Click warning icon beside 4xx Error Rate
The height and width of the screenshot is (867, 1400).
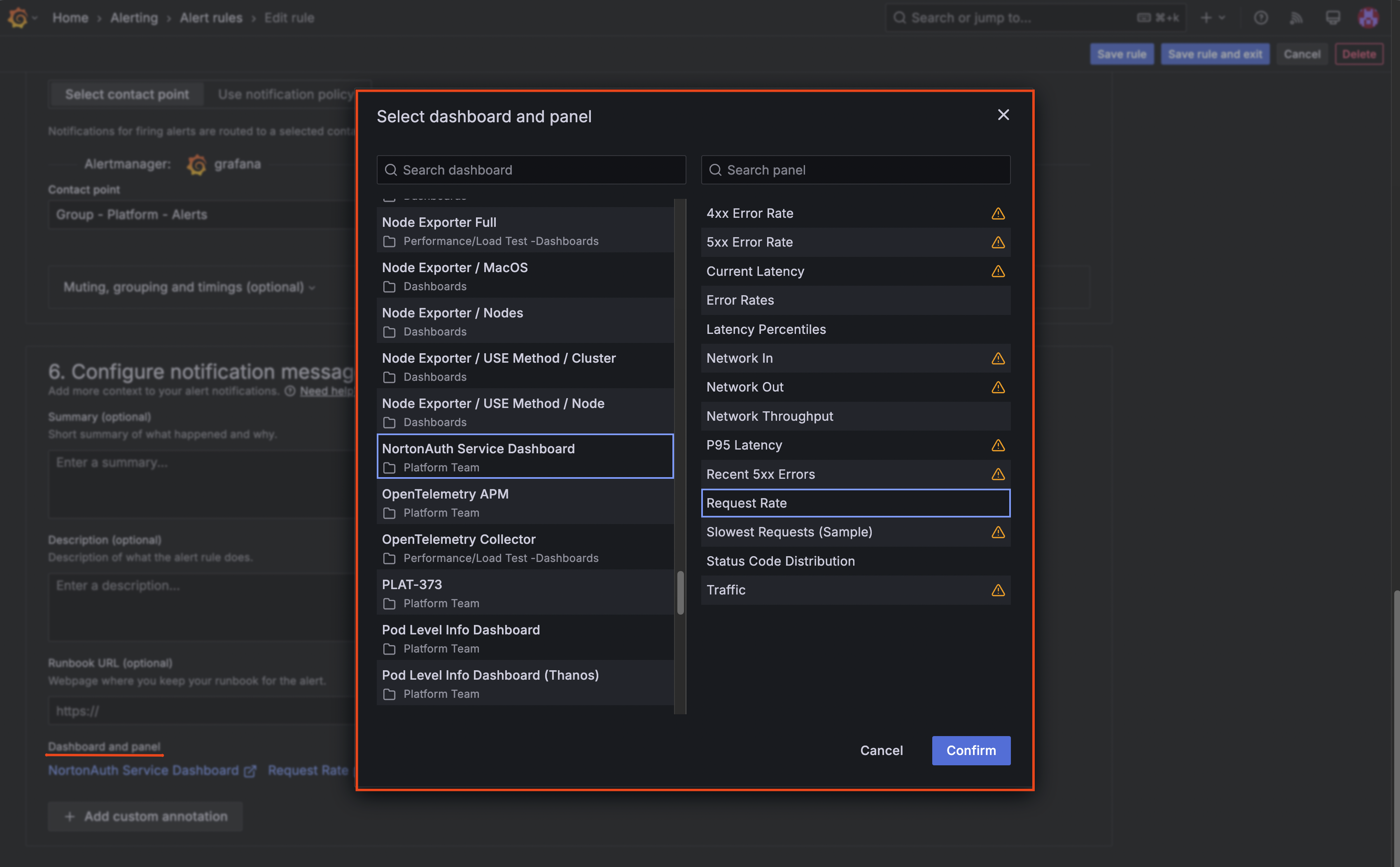pyautogui.click(x=998, y=213)
